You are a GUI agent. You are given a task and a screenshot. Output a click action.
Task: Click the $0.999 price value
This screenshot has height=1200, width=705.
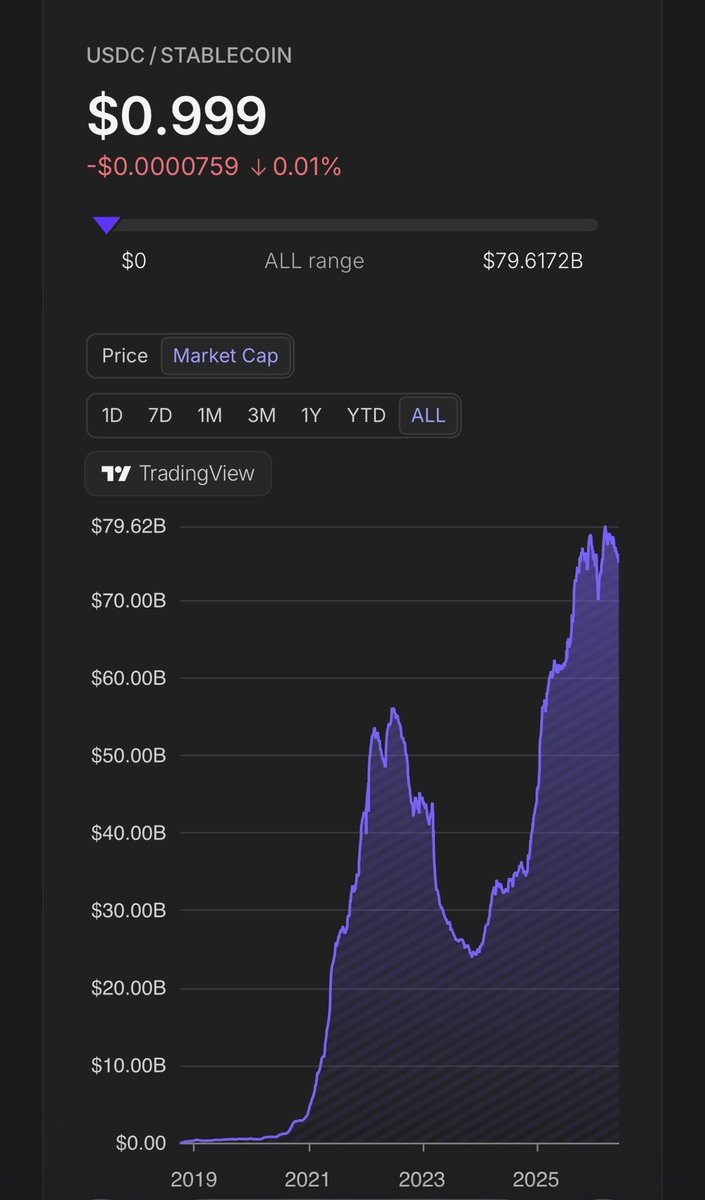pyautogui.click(x=177, y=115)
